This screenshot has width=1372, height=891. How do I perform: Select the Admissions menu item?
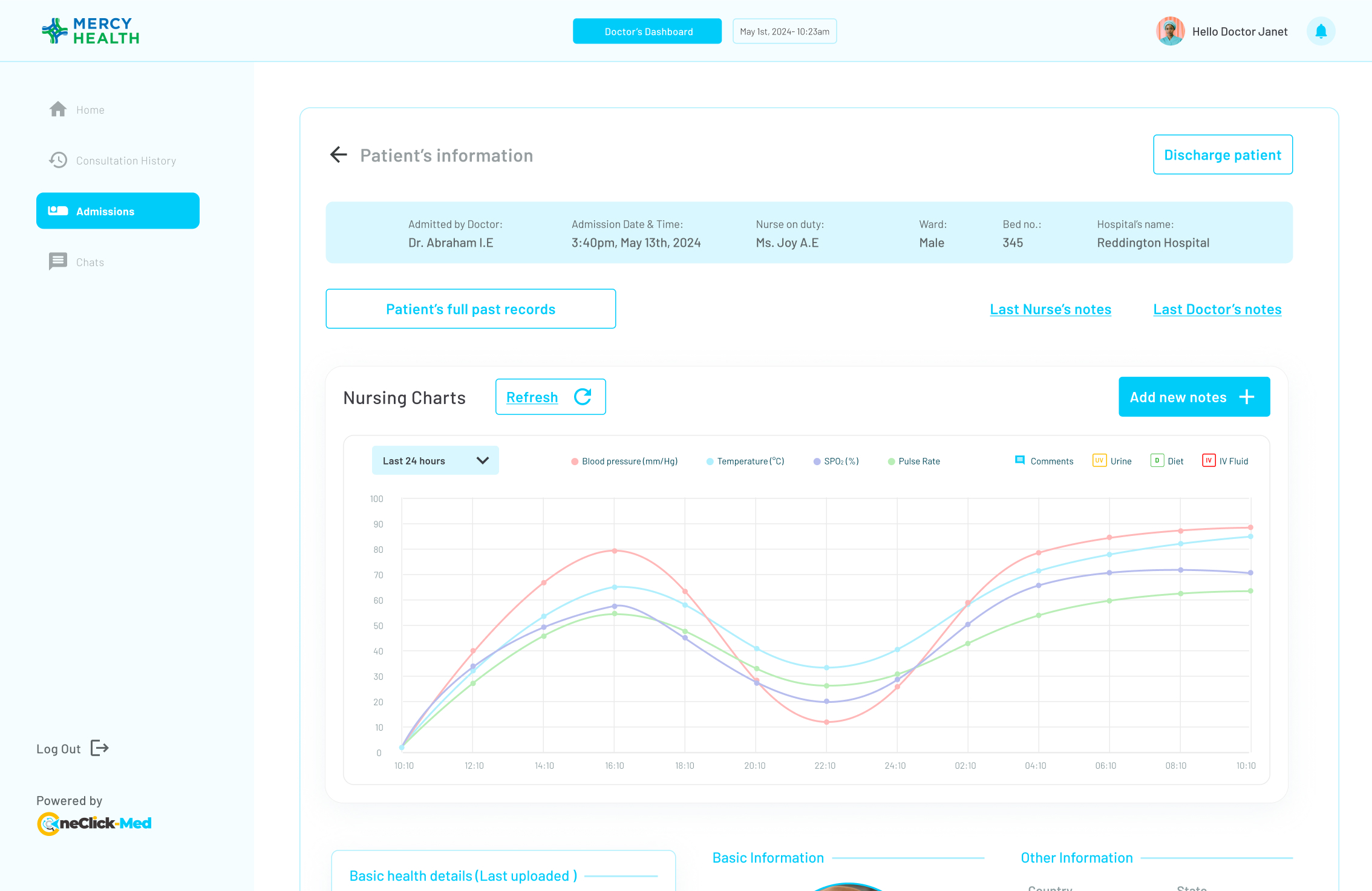118,211
